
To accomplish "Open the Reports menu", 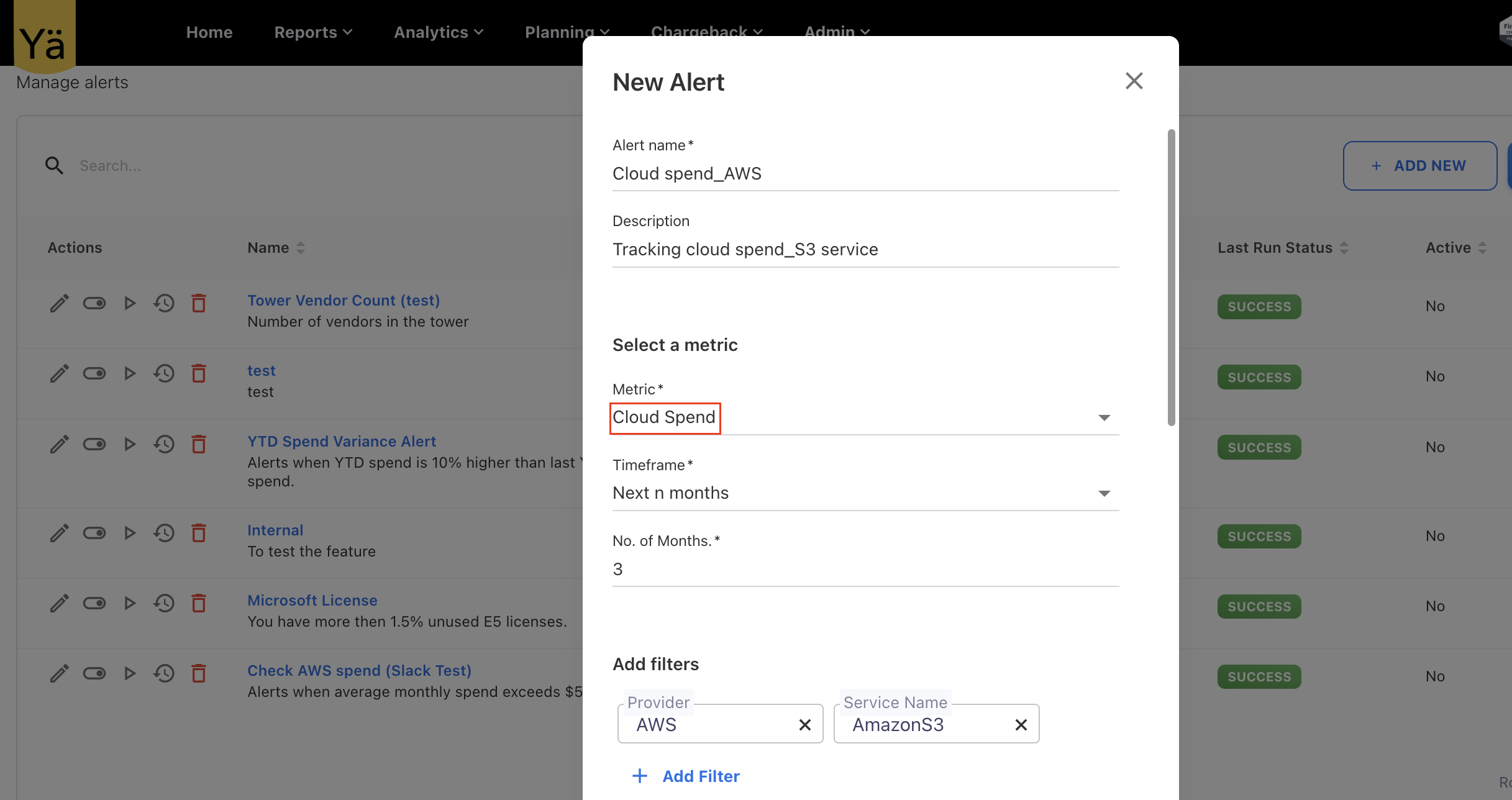I will (x=313, y=32).
